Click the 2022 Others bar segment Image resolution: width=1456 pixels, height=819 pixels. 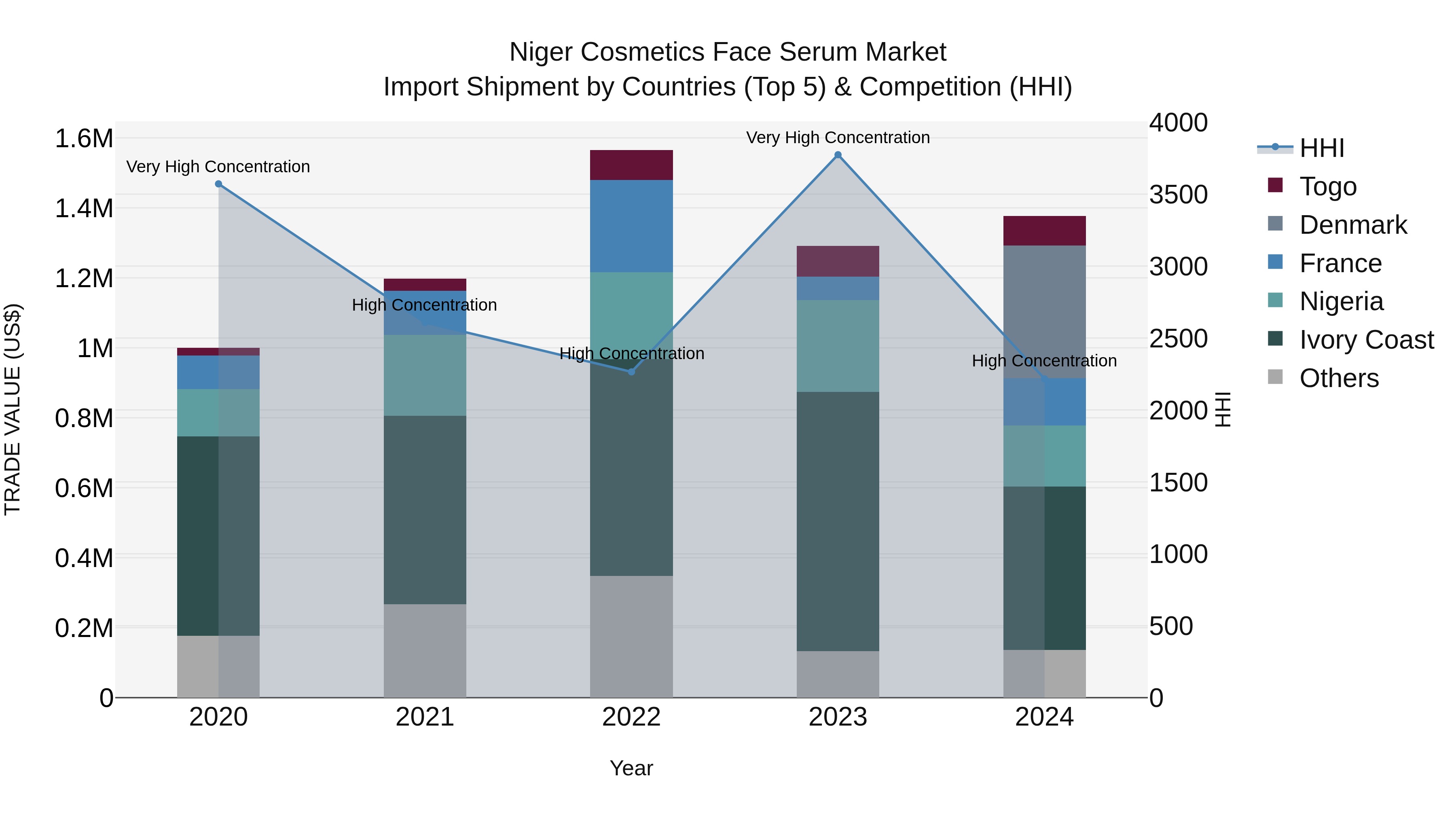coord(631,637)
